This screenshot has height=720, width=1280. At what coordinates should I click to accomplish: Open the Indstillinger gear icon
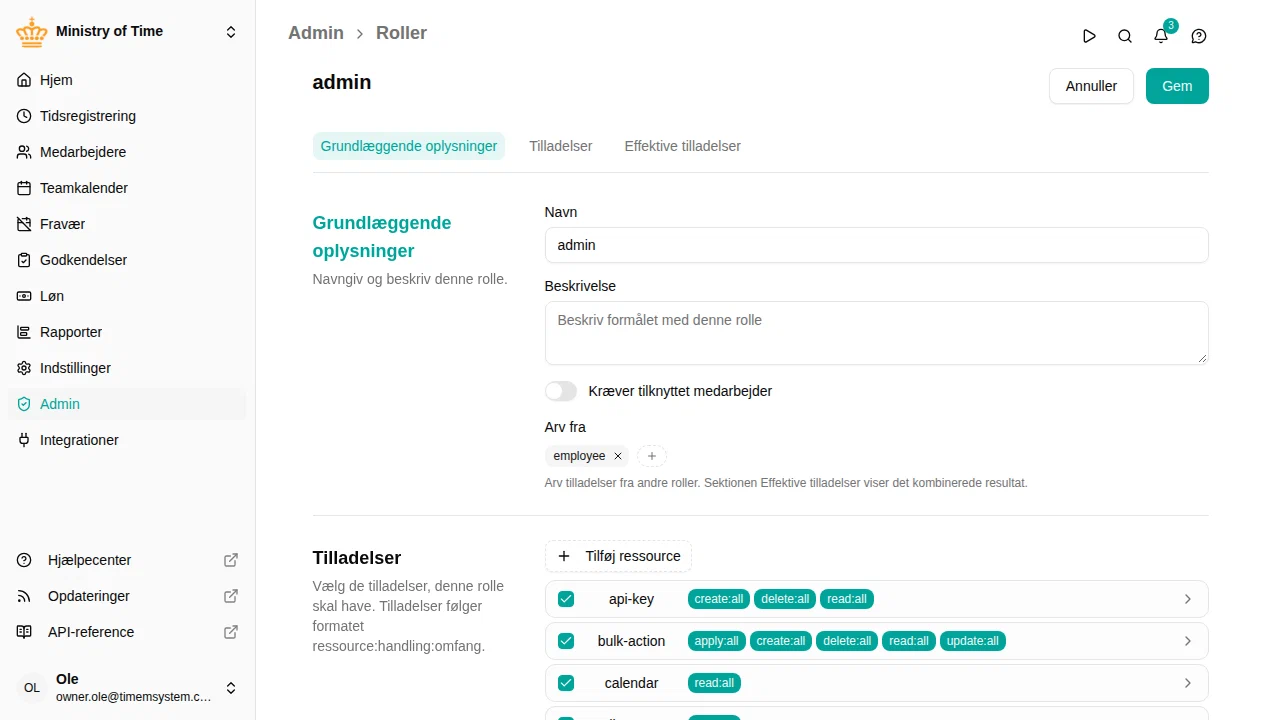(x=25, y=368)
